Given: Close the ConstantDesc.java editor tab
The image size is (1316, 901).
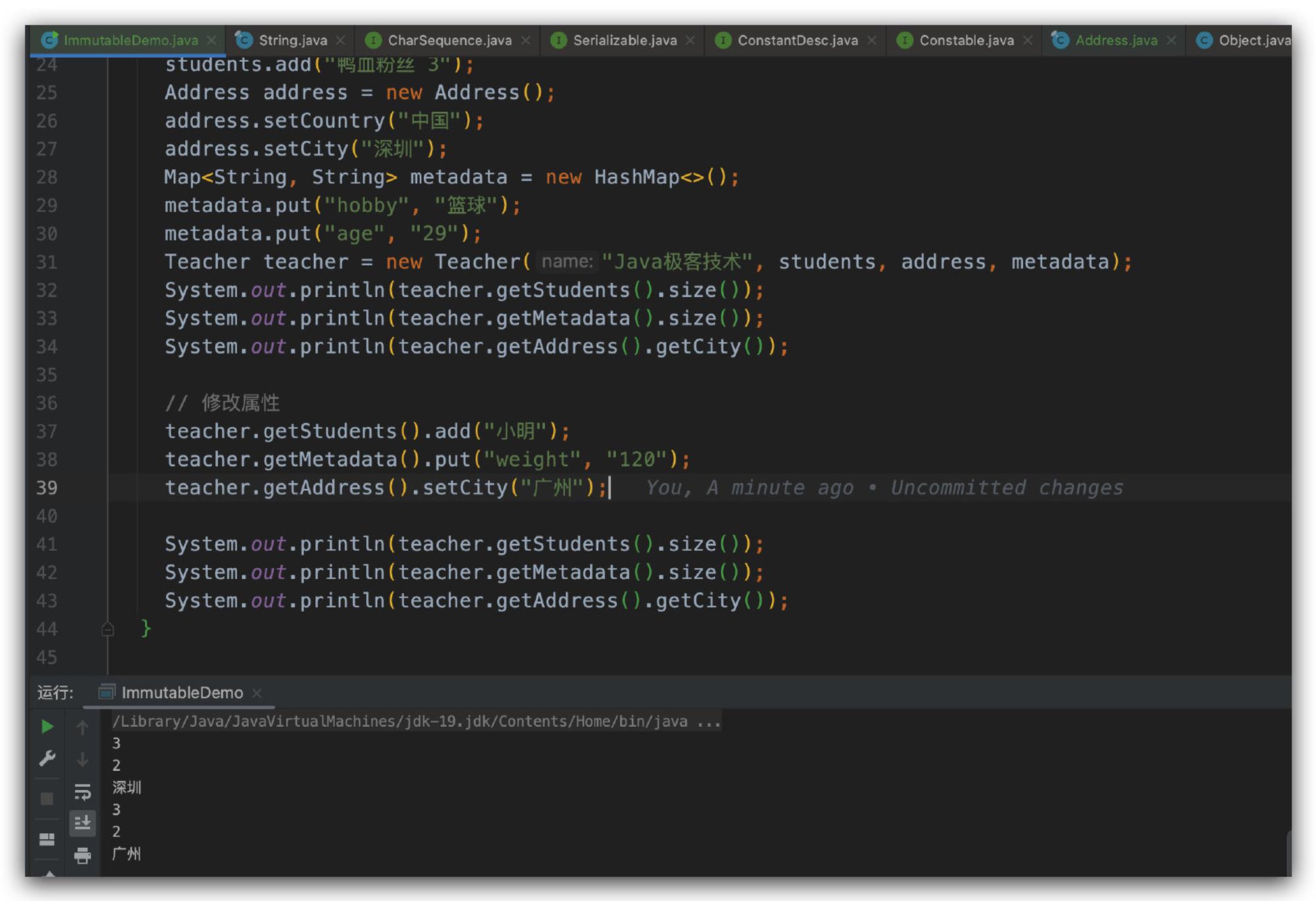Looking at the screenshot, I should click(871, 40).
